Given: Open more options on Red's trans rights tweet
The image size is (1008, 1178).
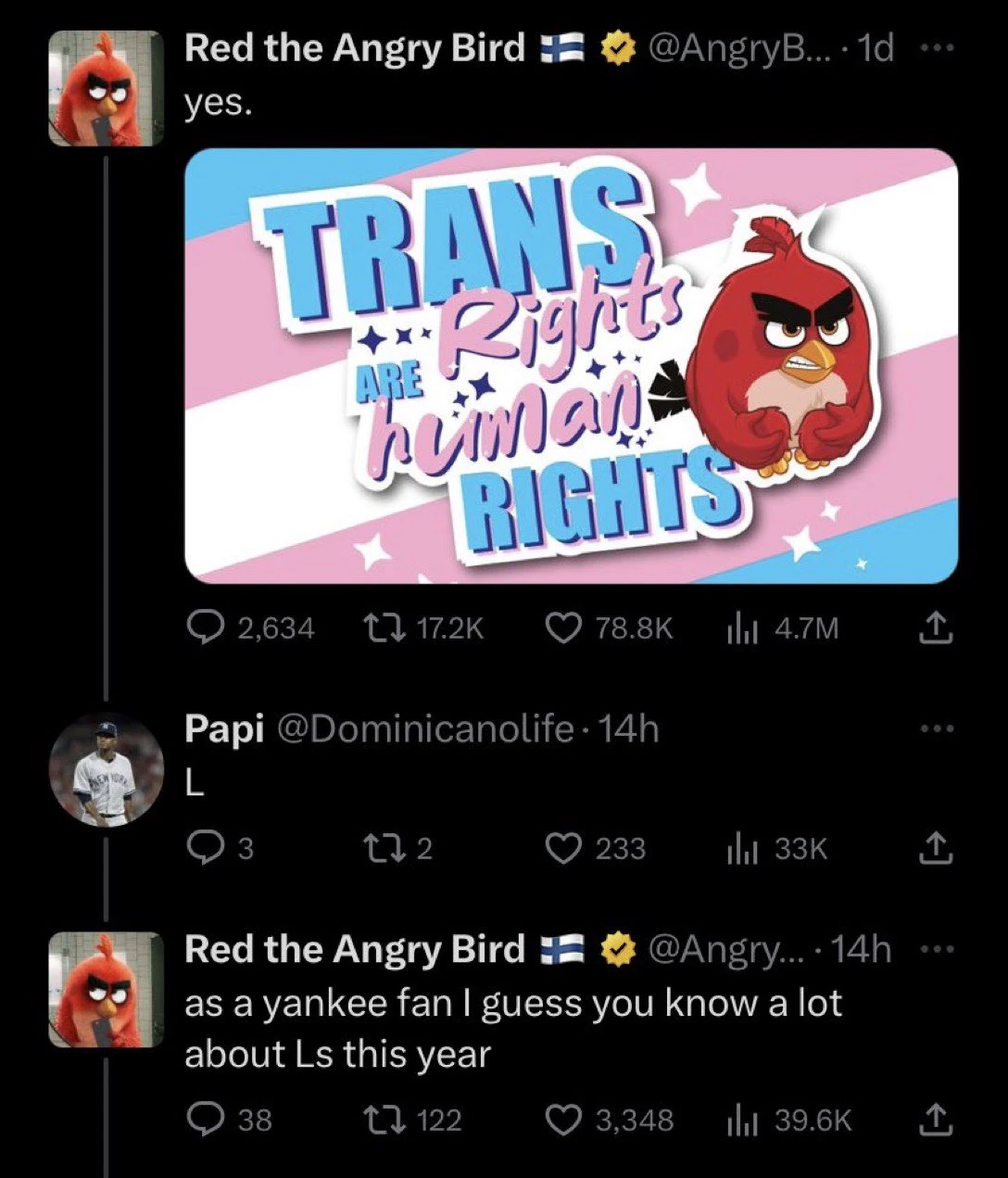Looking at the screenshot, I should tap(939, 47).
